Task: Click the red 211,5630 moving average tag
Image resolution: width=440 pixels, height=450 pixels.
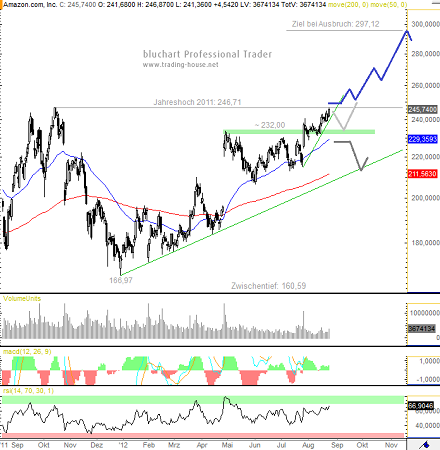Action: click(x=422, y=174)
